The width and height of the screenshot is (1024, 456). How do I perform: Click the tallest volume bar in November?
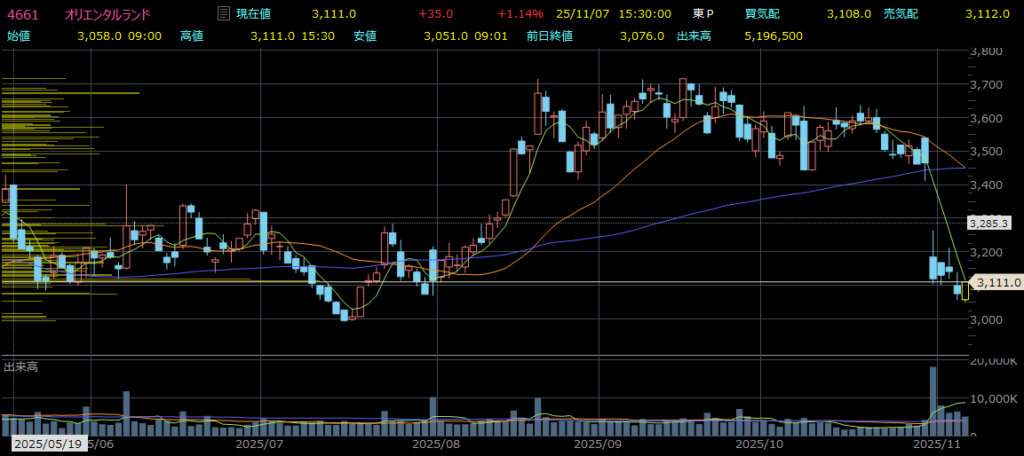pos(933,400)
